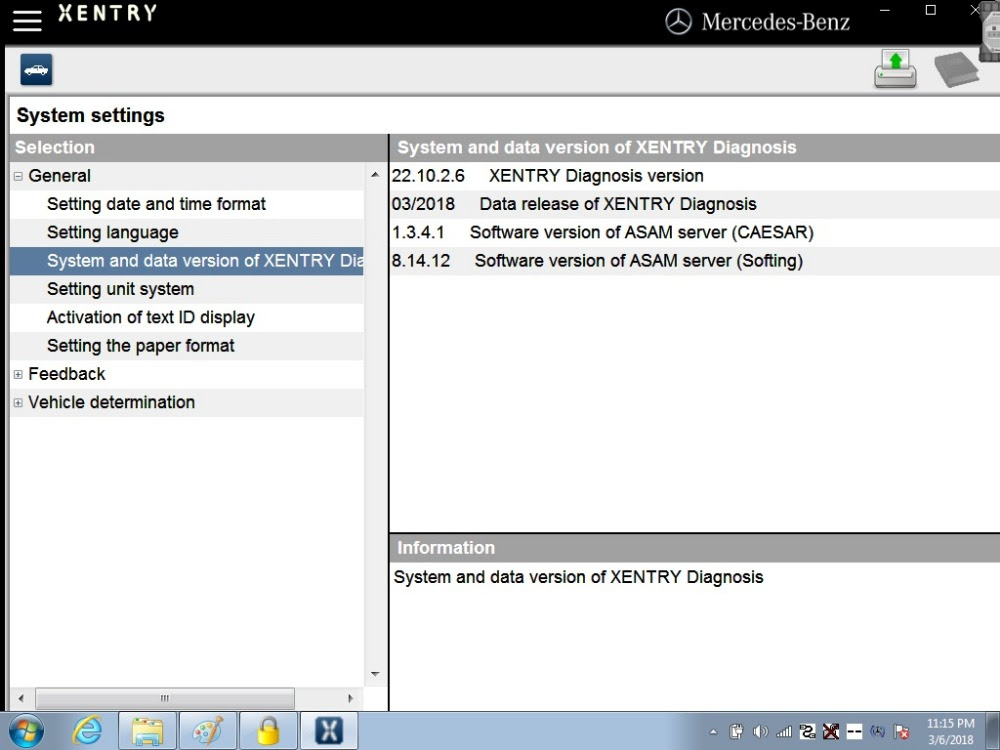This screenshot has width=1000, height=750.
Task: Click the XENTRY taskbar button
Action: (x=328, y=731)
